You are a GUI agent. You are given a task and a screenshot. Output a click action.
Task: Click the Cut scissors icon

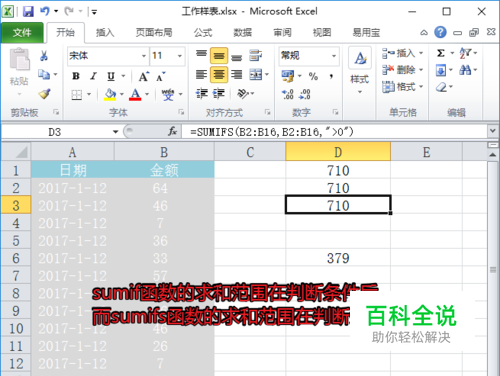point(44,55)
